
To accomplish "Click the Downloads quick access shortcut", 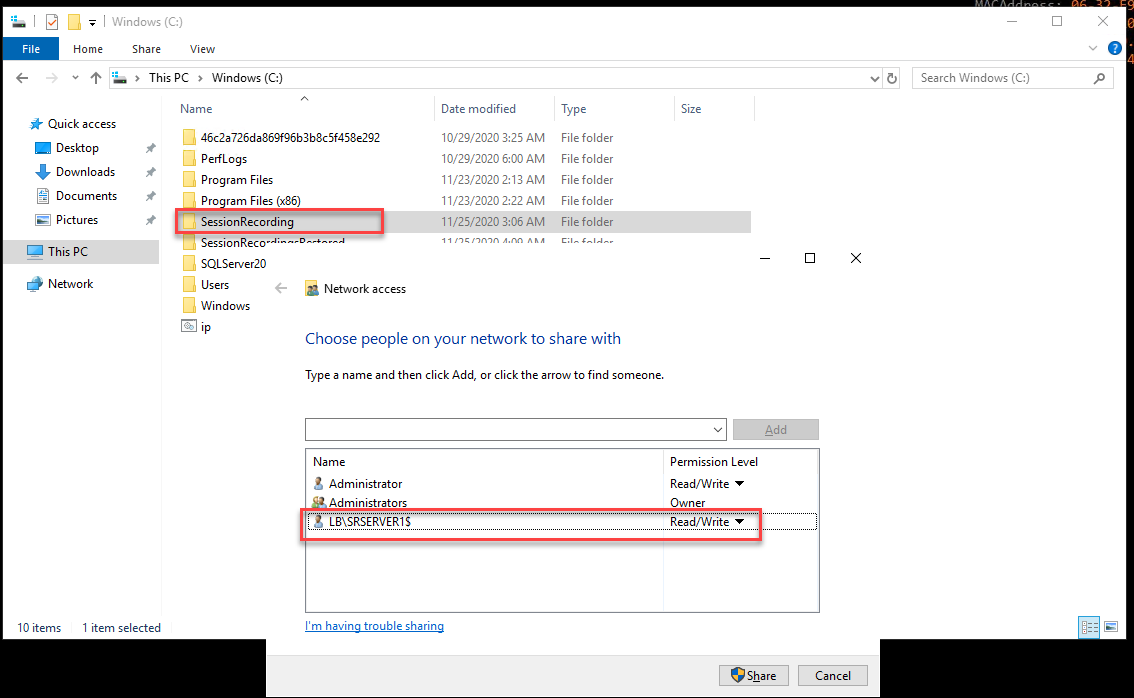I will (x=84, y=171).
